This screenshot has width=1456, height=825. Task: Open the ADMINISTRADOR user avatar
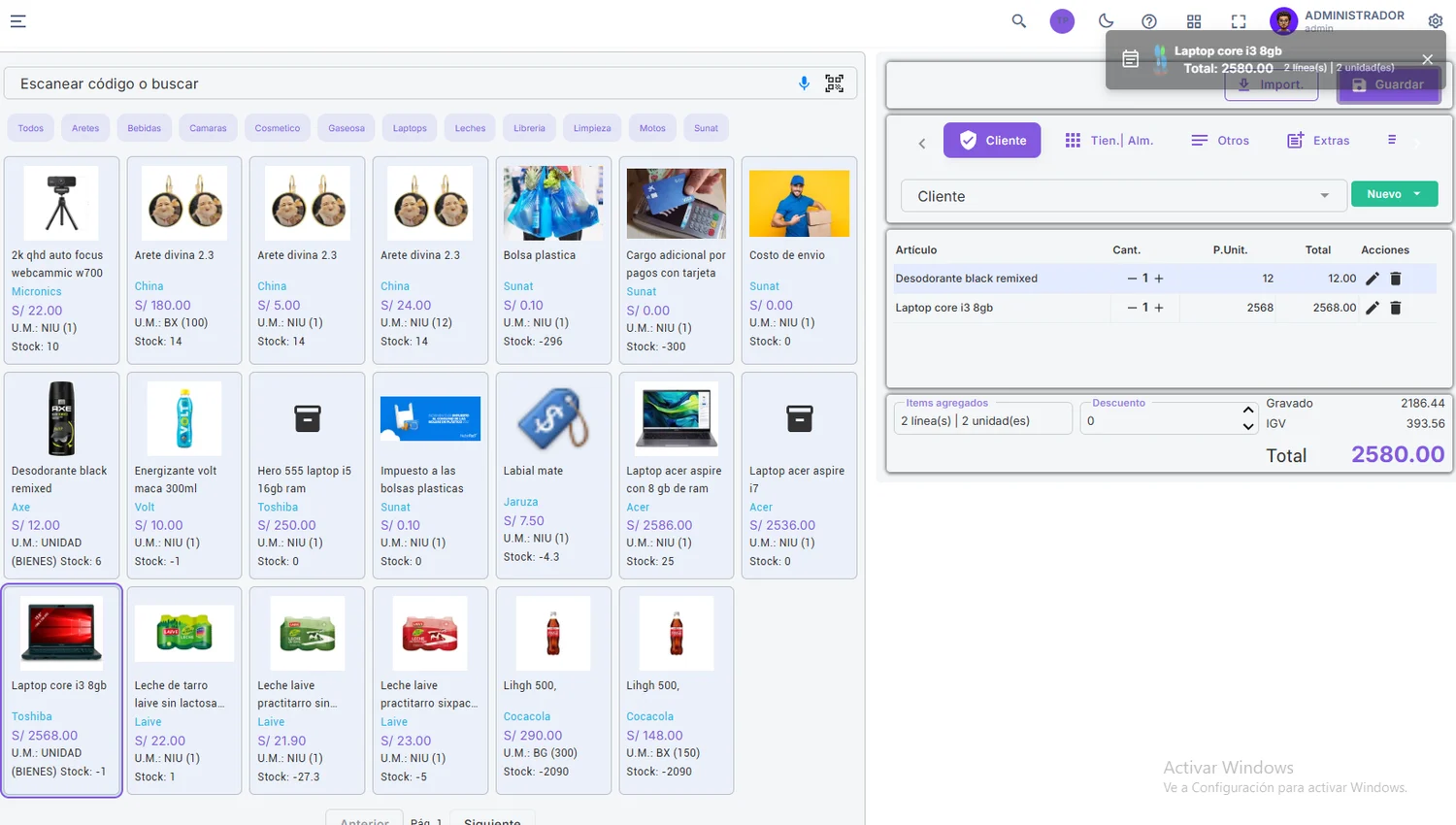pos(1283,20)
